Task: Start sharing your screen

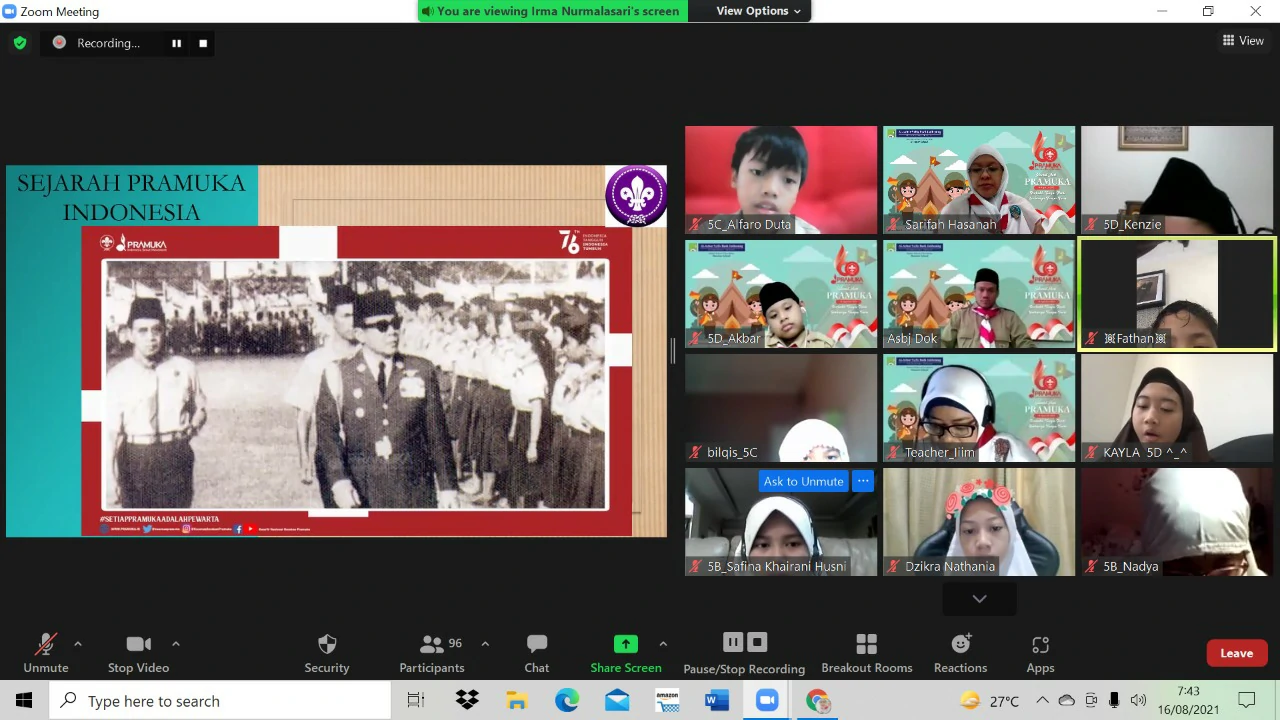Action: click(x=625, y=652)
